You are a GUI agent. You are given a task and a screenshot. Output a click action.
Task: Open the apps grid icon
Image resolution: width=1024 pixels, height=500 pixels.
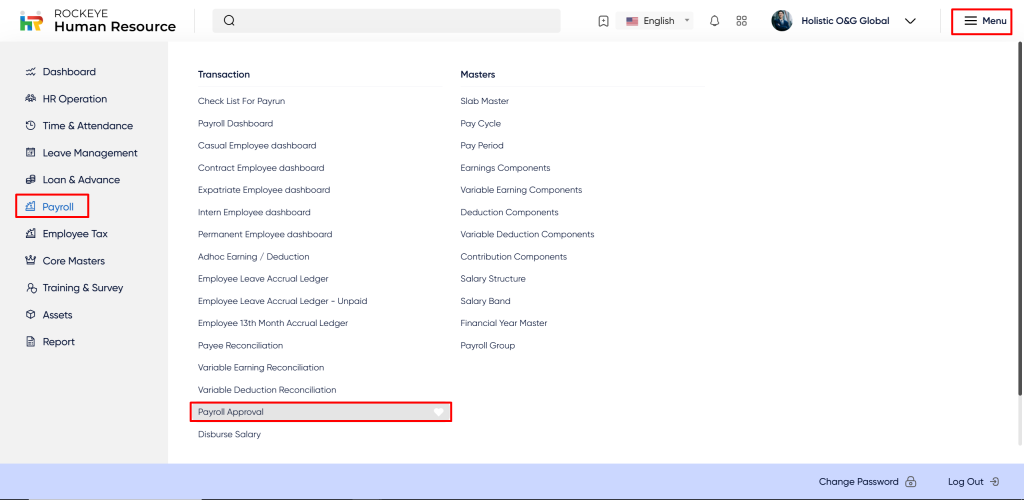pyautogui.click(x=741, y=21)
